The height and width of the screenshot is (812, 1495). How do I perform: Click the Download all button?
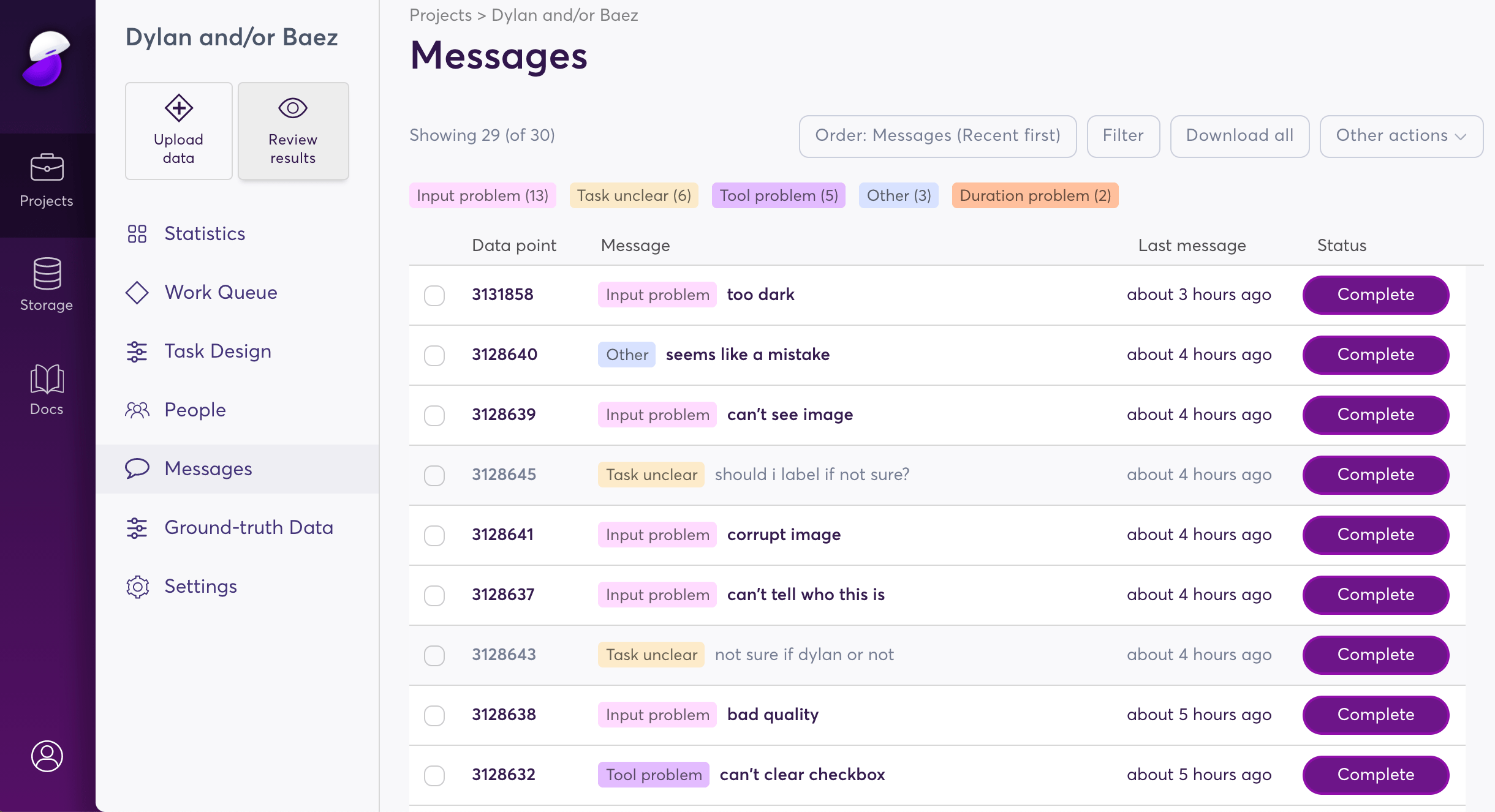pyautogui.click(x=1238, y=136)
